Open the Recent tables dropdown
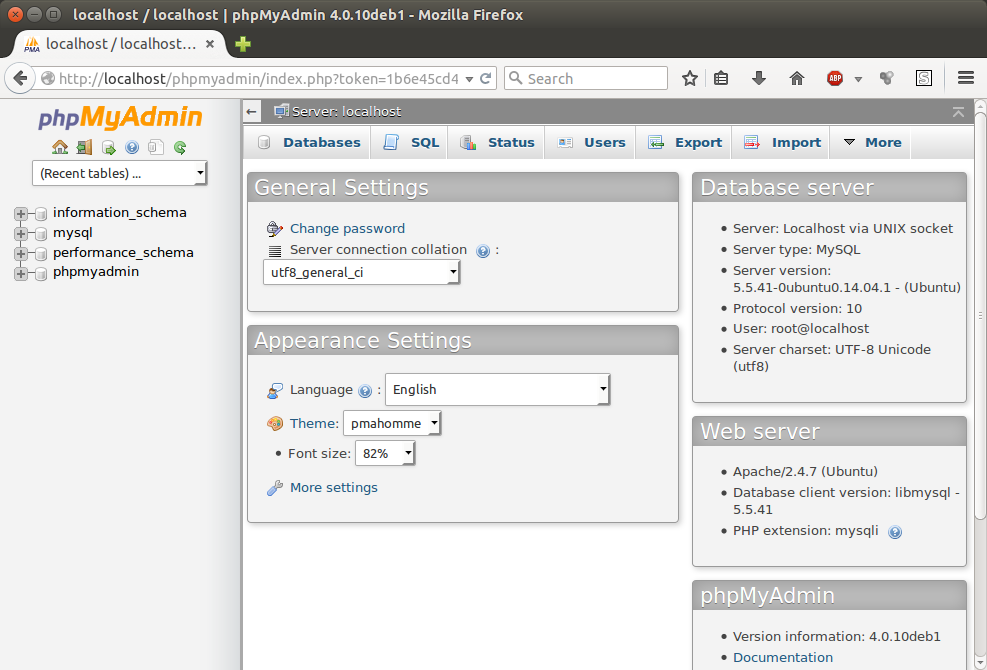 click(120, 173)
